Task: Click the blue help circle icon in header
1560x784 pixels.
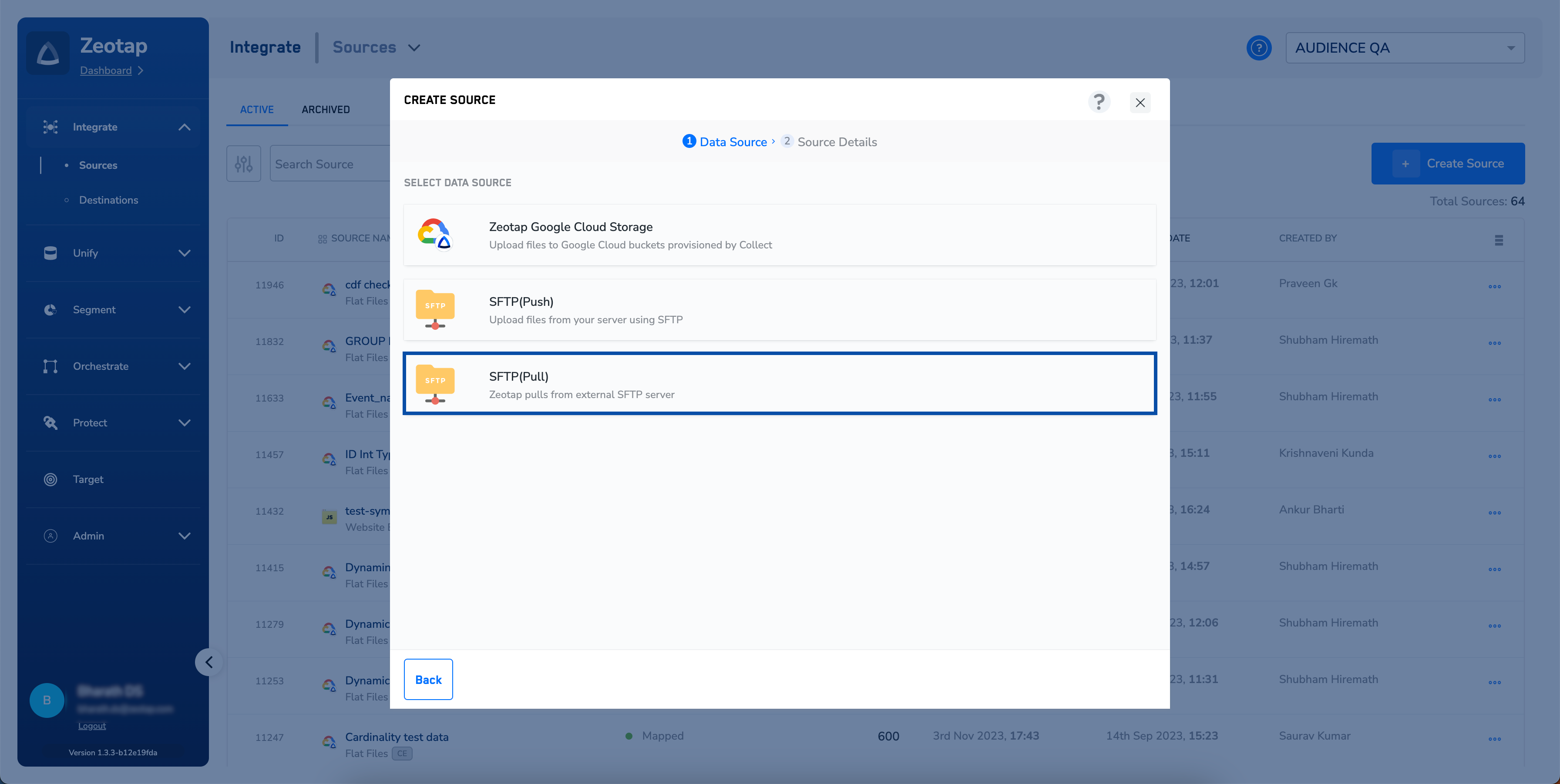Action: tap(1258, 48)
